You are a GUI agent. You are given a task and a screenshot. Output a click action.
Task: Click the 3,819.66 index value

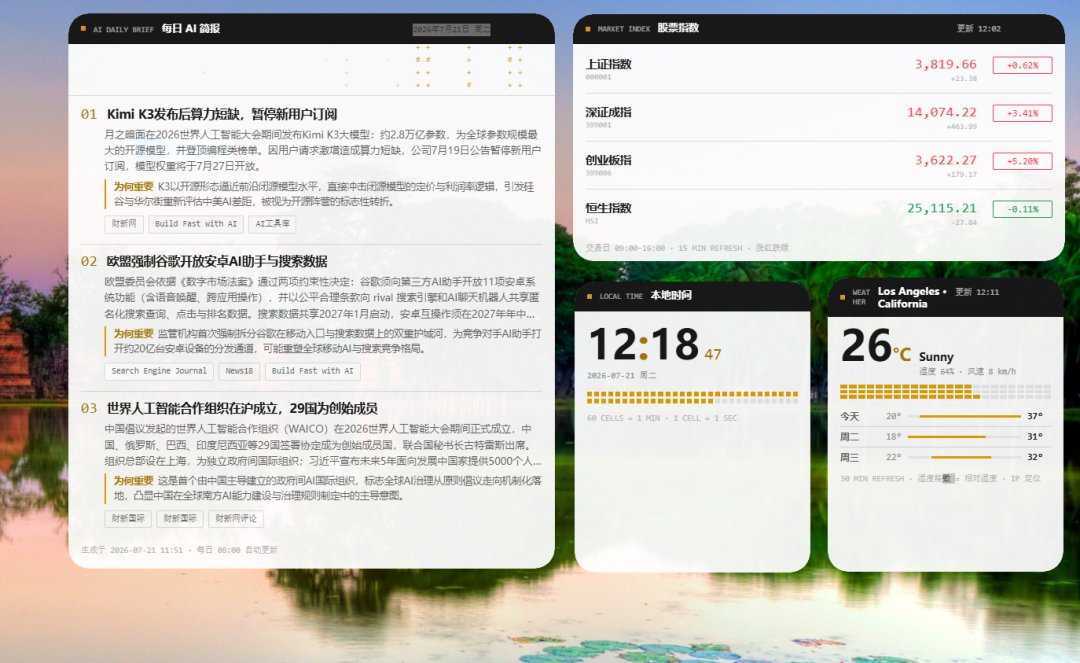pyautogui.click(x=945, y=64)
